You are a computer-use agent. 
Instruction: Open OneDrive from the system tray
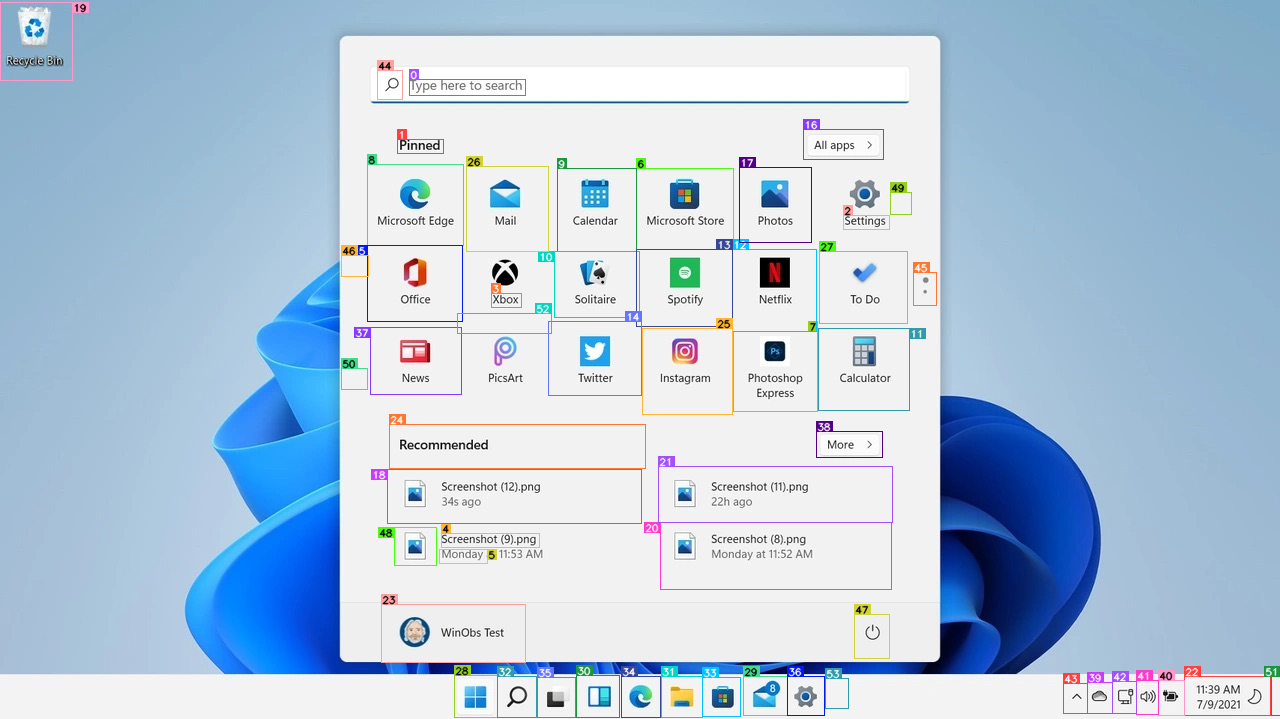[x=1099, y=696]
